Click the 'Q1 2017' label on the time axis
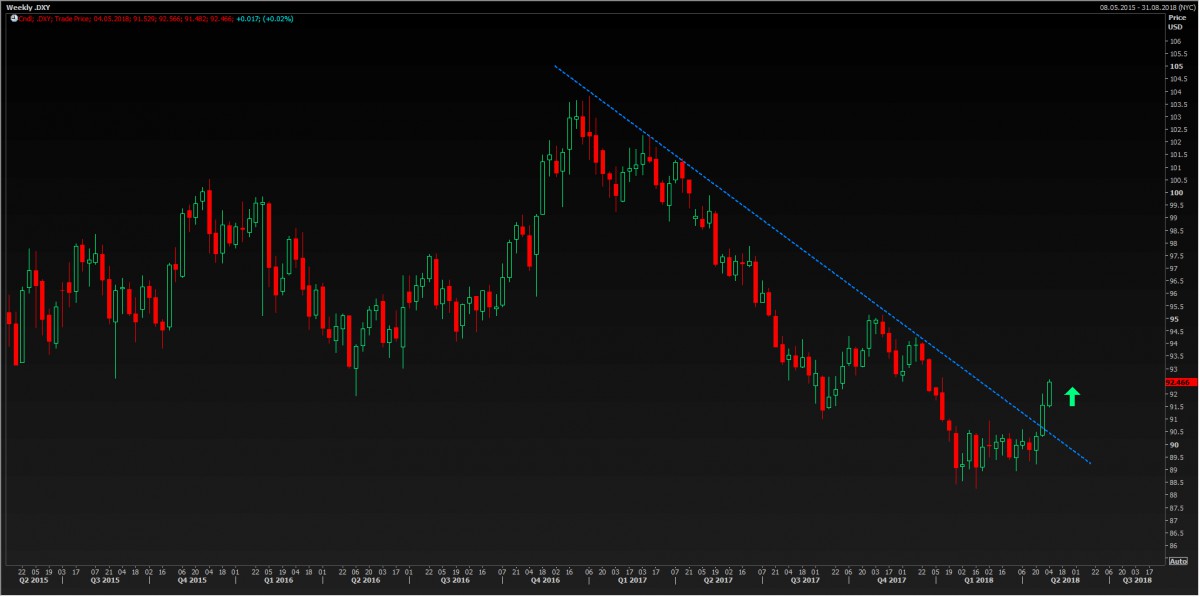This screenshot has height=597, width=1200. pyautogui.click(x=630, y=580)
